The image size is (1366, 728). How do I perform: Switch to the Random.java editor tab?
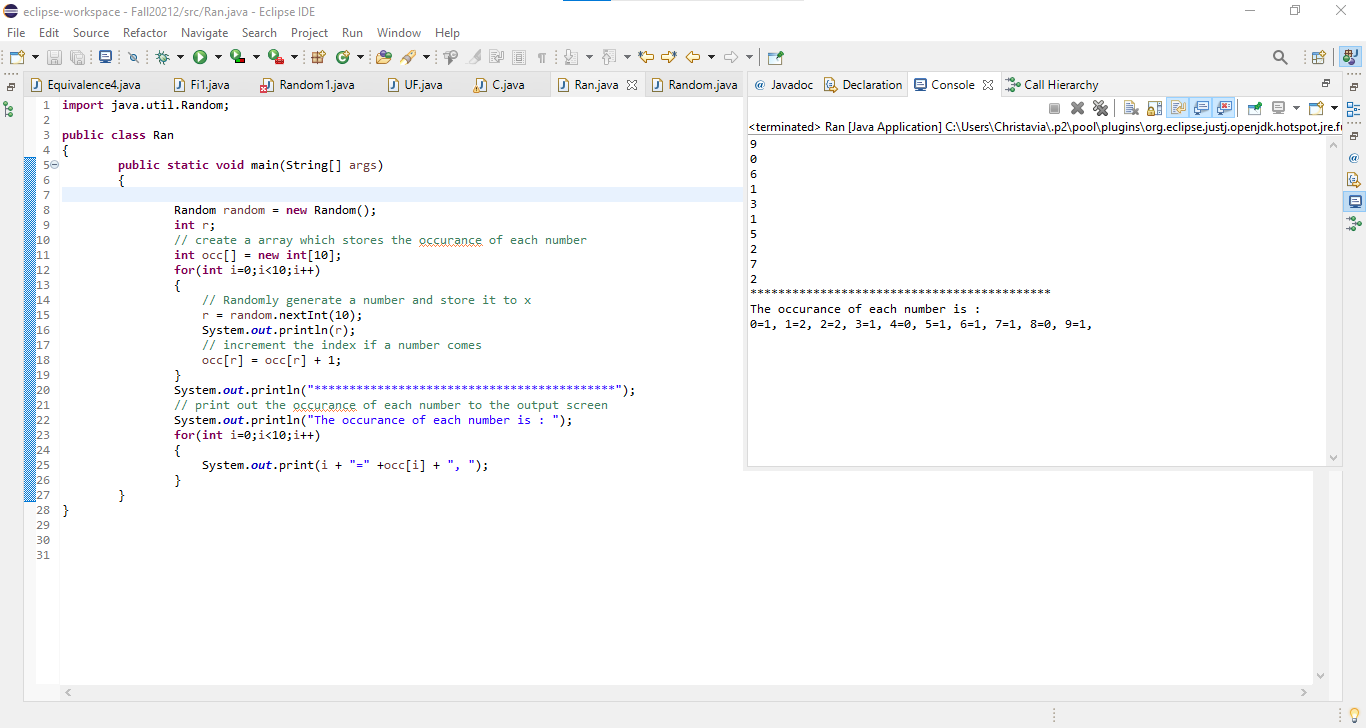(694, 85)
